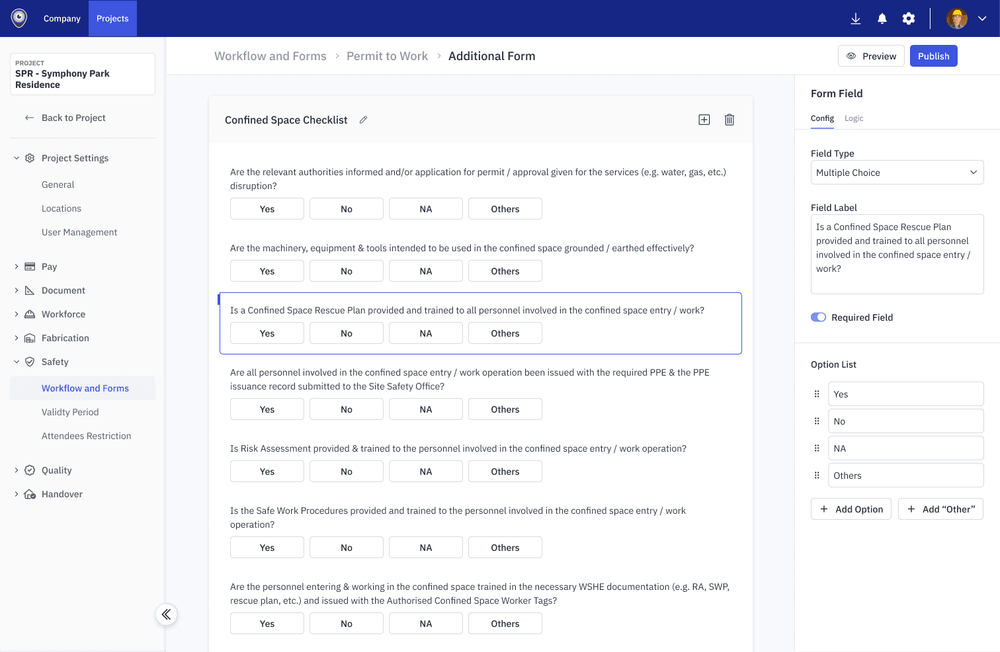Go to Back to Project link
The width and height of the screenshot is (1000, 652).
tap(73, 118)
